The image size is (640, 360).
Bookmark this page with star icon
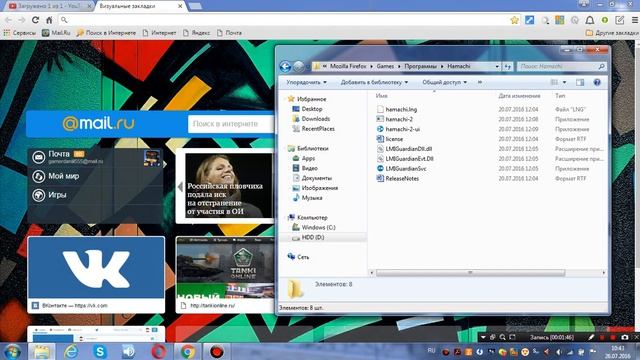click(514, 20)
